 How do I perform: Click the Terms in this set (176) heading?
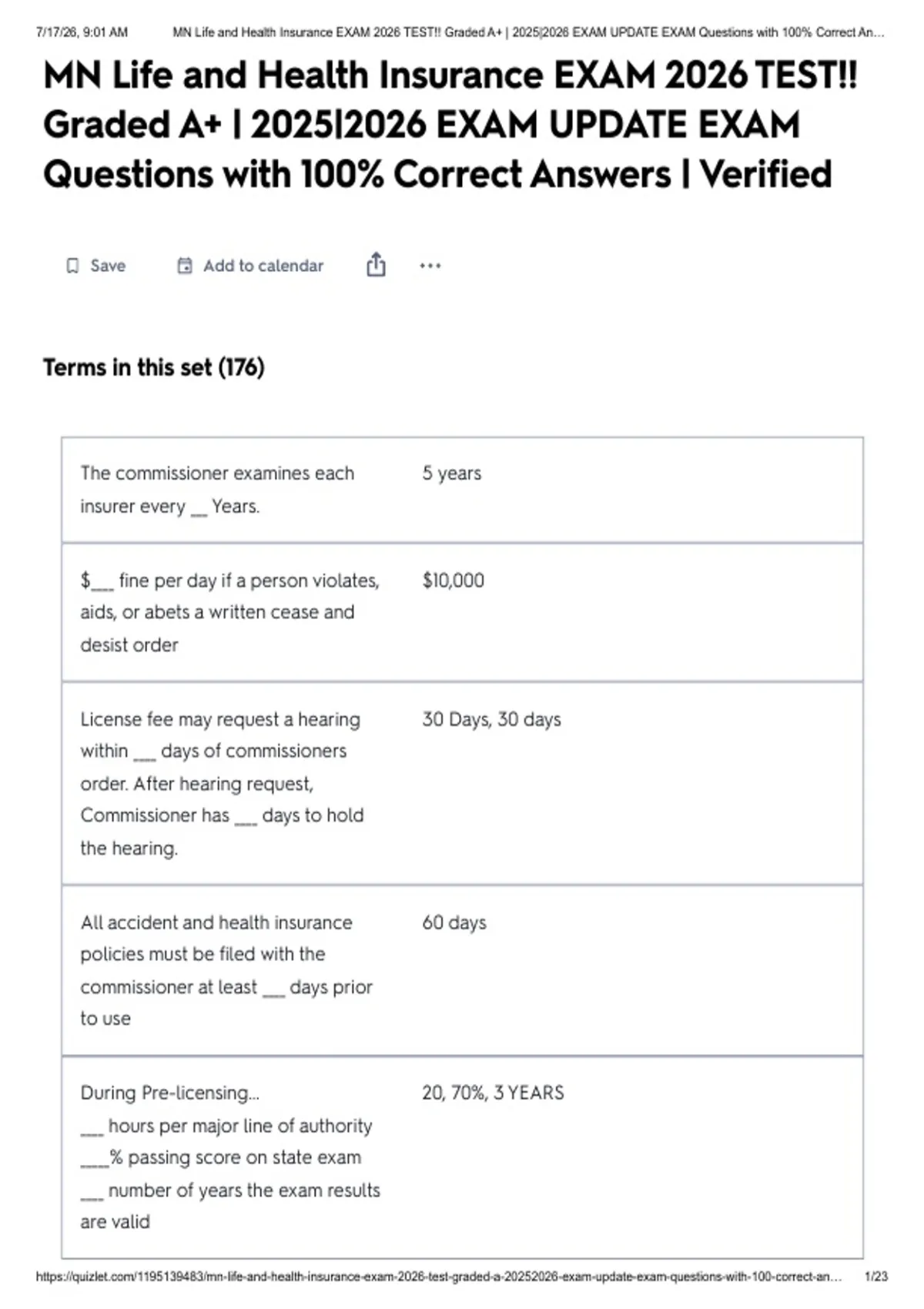[154, 367]
